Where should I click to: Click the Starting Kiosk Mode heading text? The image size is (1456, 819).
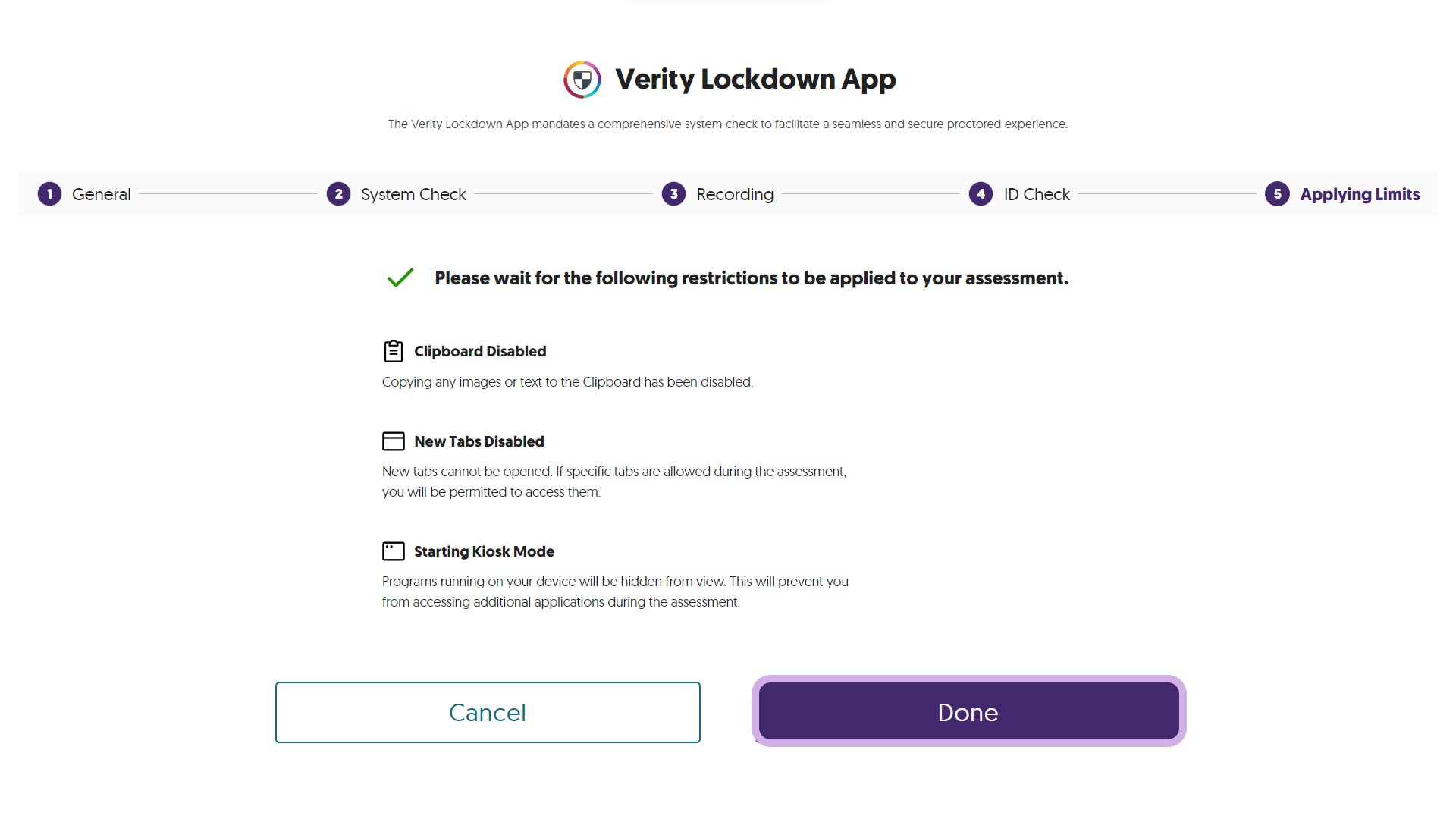pos(484,551)
